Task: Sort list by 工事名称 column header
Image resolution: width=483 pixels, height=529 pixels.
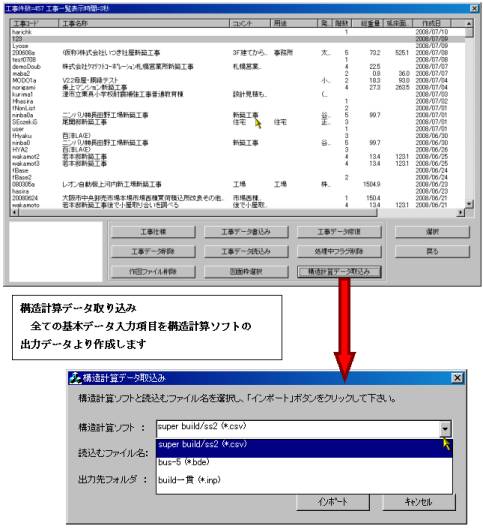Action: pyautogui.click(x=144, y=23)
